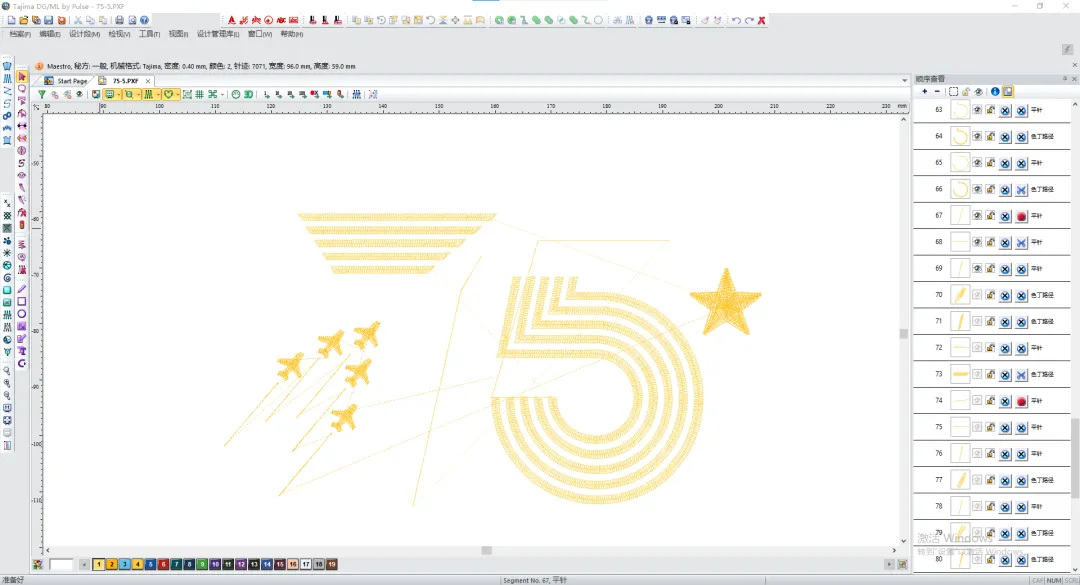Click the color input field left of palette
1080x585 pixels.
(61, 564)
